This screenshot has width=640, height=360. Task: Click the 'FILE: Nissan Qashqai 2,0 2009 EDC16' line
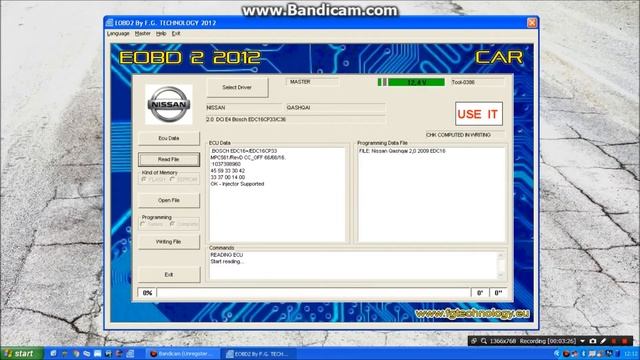(402, 151)
